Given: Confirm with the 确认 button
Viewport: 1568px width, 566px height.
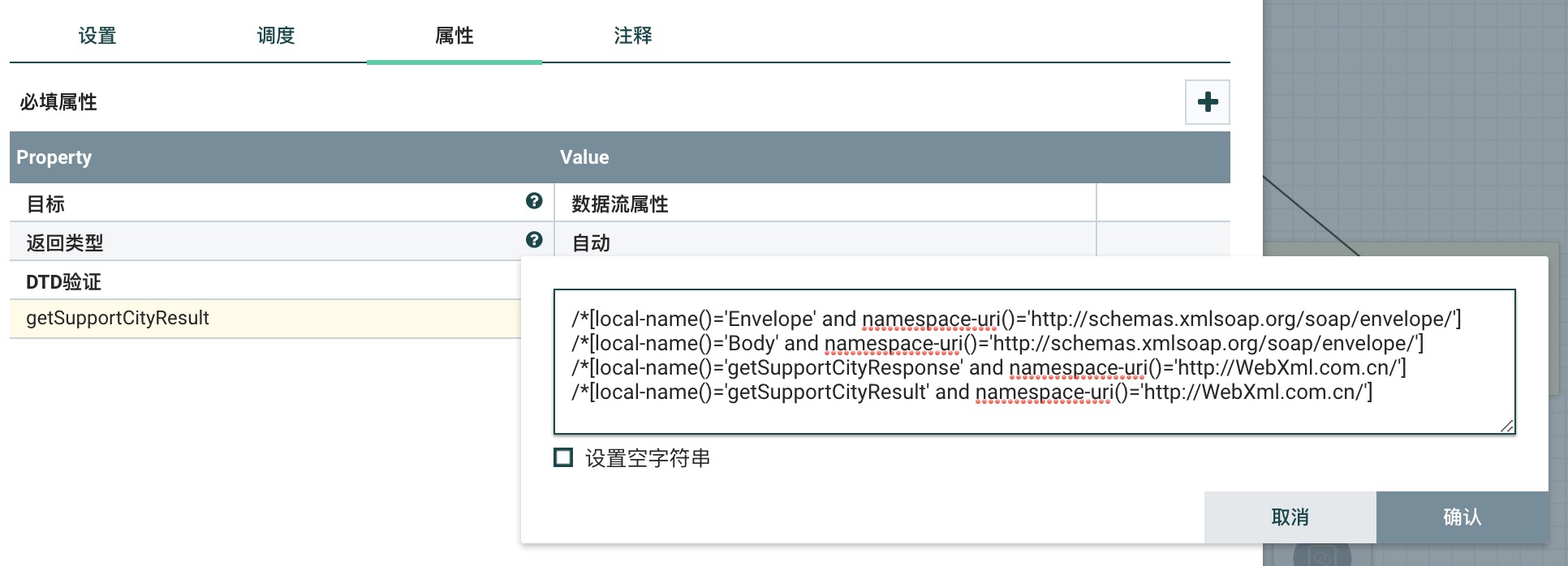Looking at the screenshot, I should point(1462,517).
